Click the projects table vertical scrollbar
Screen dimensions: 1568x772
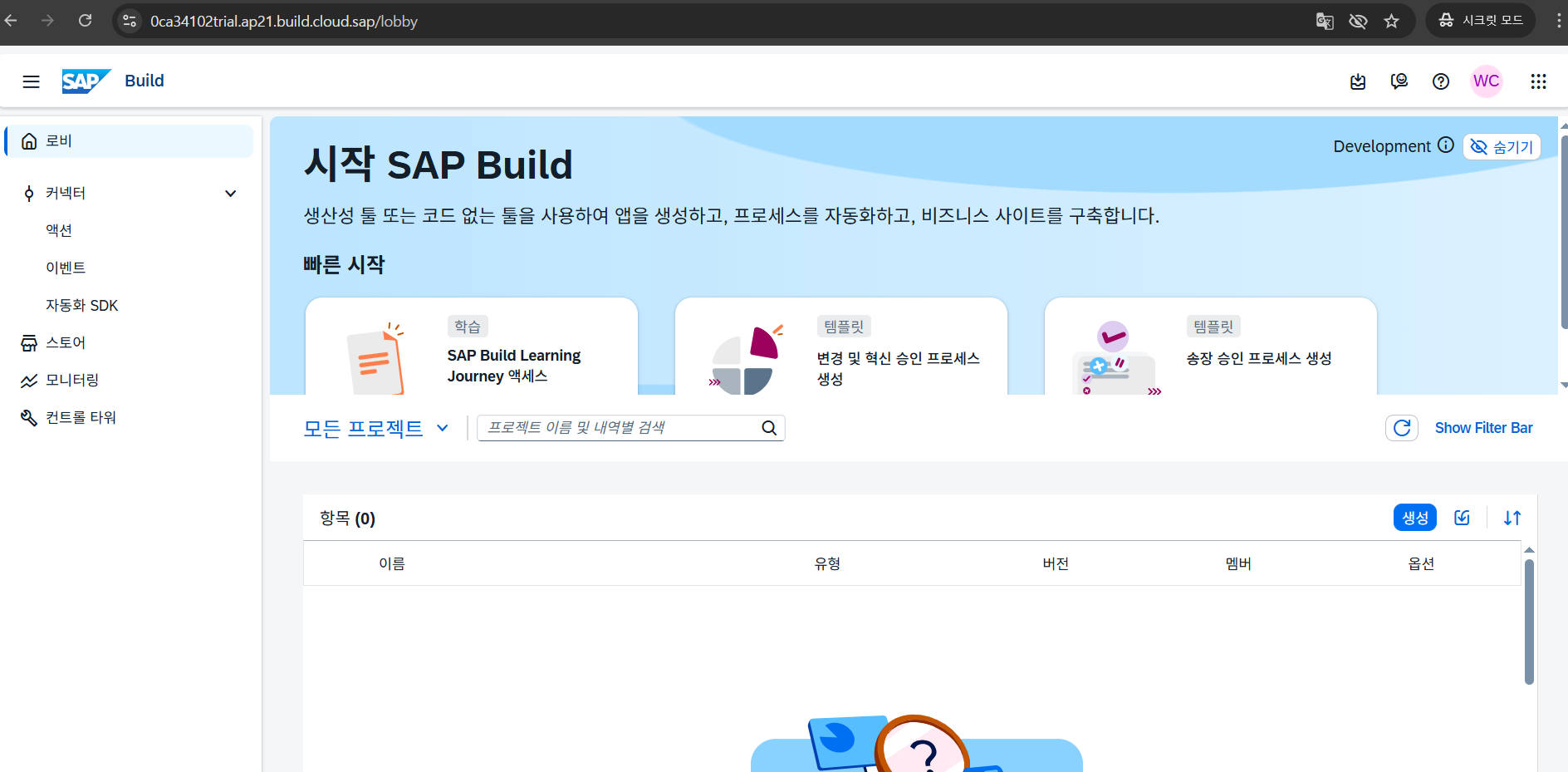(x=1529, y=622)
